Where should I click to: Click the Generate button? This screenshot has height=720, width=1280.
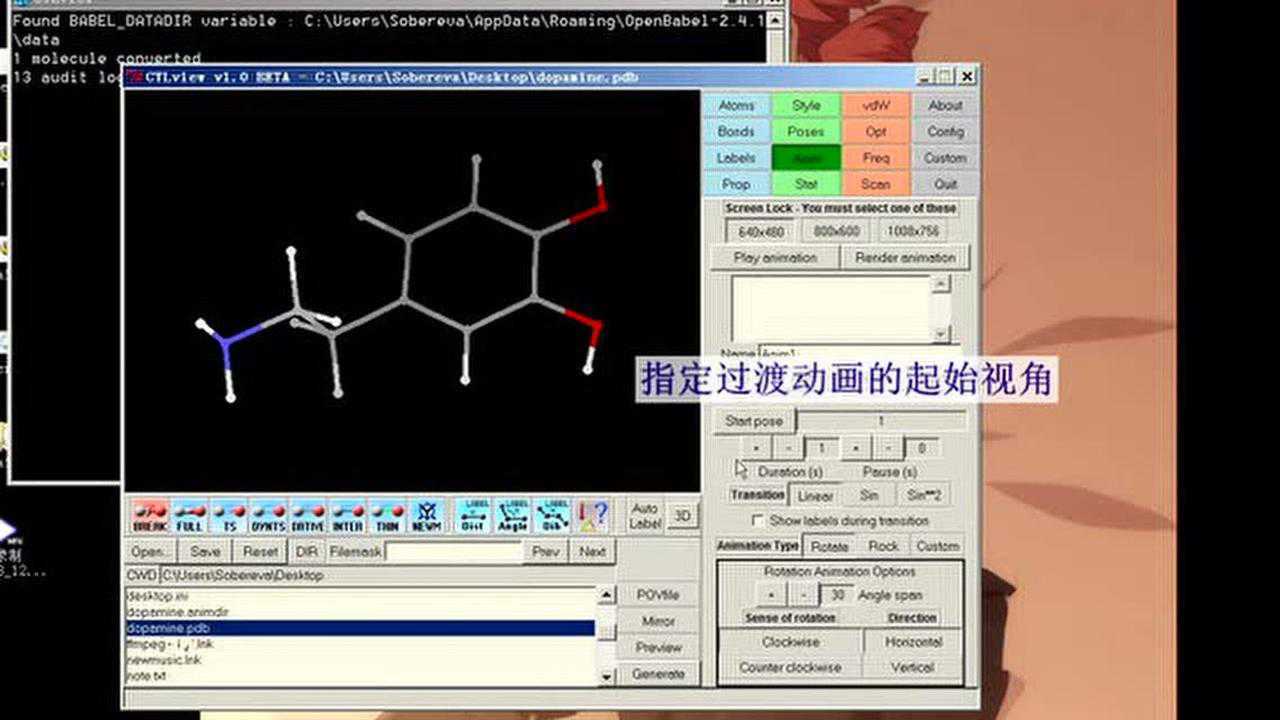pyautogui.click(x=659, y=673)
